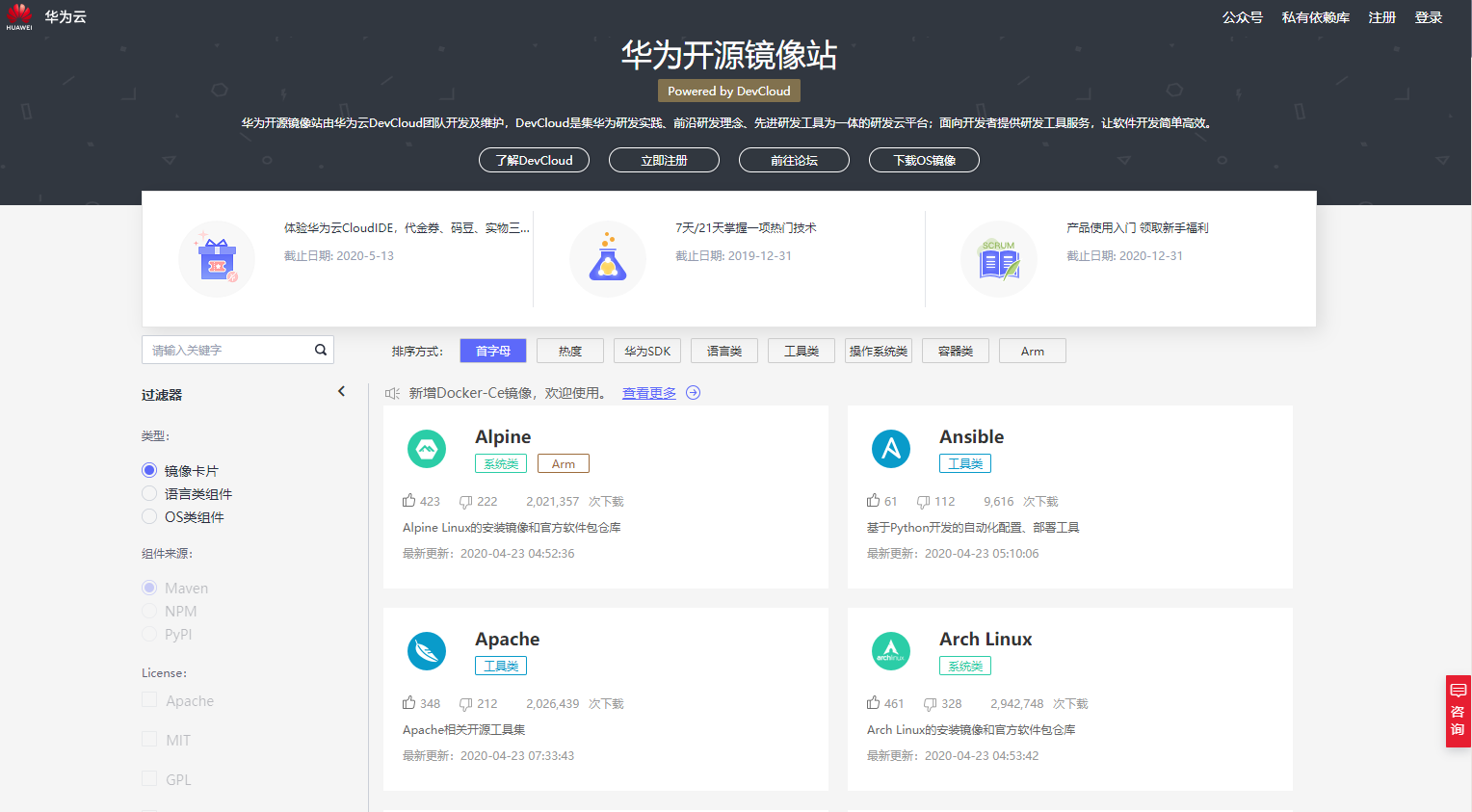Open the Alpine logo icon
Image resolution: width=1472 pixels, height=812 pixels.
coord(427,449)
